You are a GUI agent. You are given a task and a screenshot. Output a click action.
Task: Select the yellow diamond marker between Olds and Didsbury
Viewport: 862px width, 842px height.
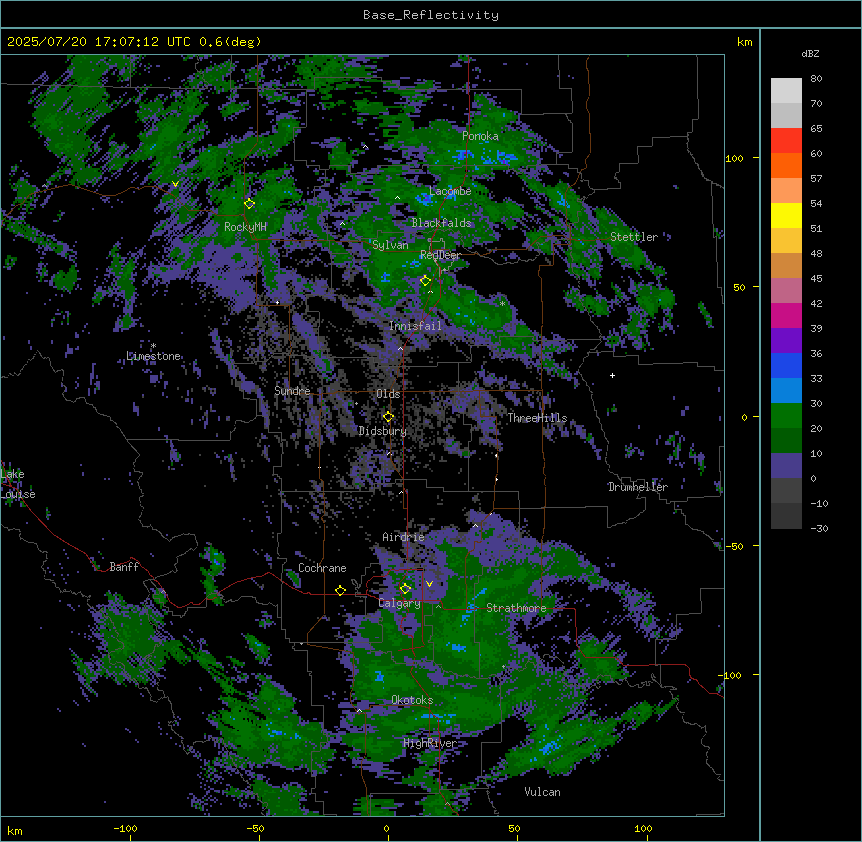388,417
